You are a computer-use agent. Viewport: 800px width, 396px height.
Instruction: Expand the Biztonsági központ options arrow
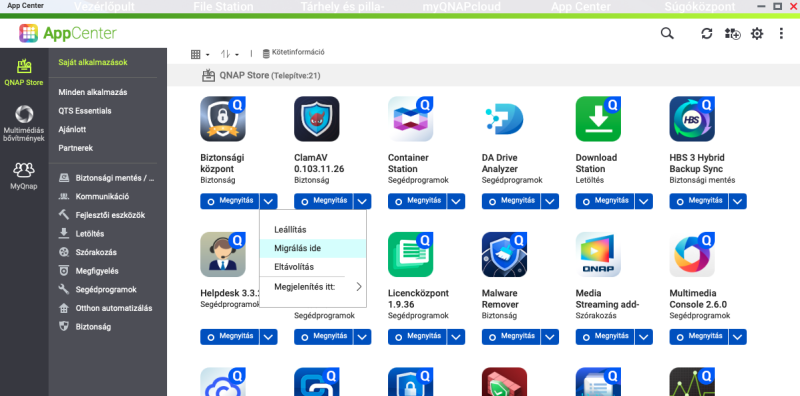click(x=268, y=201)
